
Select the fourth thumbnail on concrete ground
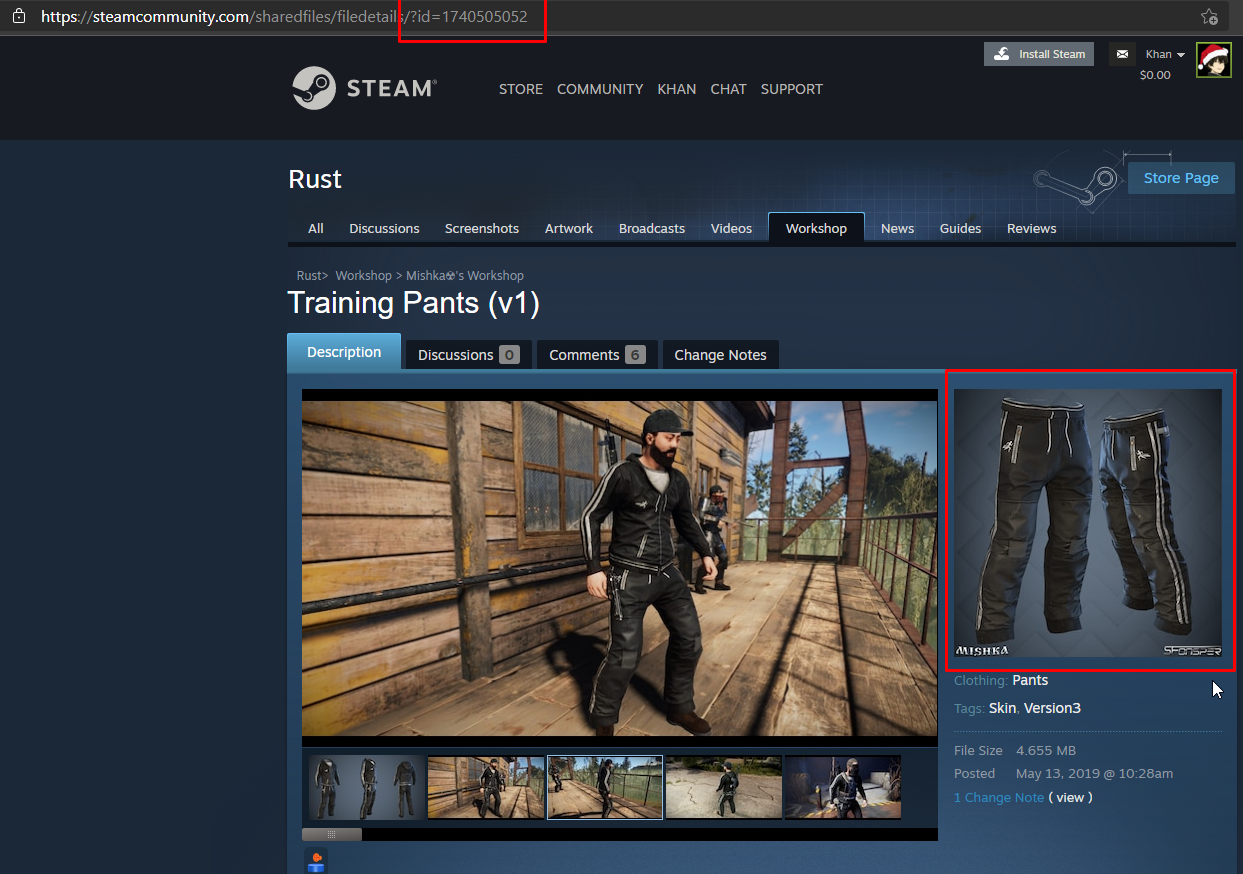(x=724, y=787)
